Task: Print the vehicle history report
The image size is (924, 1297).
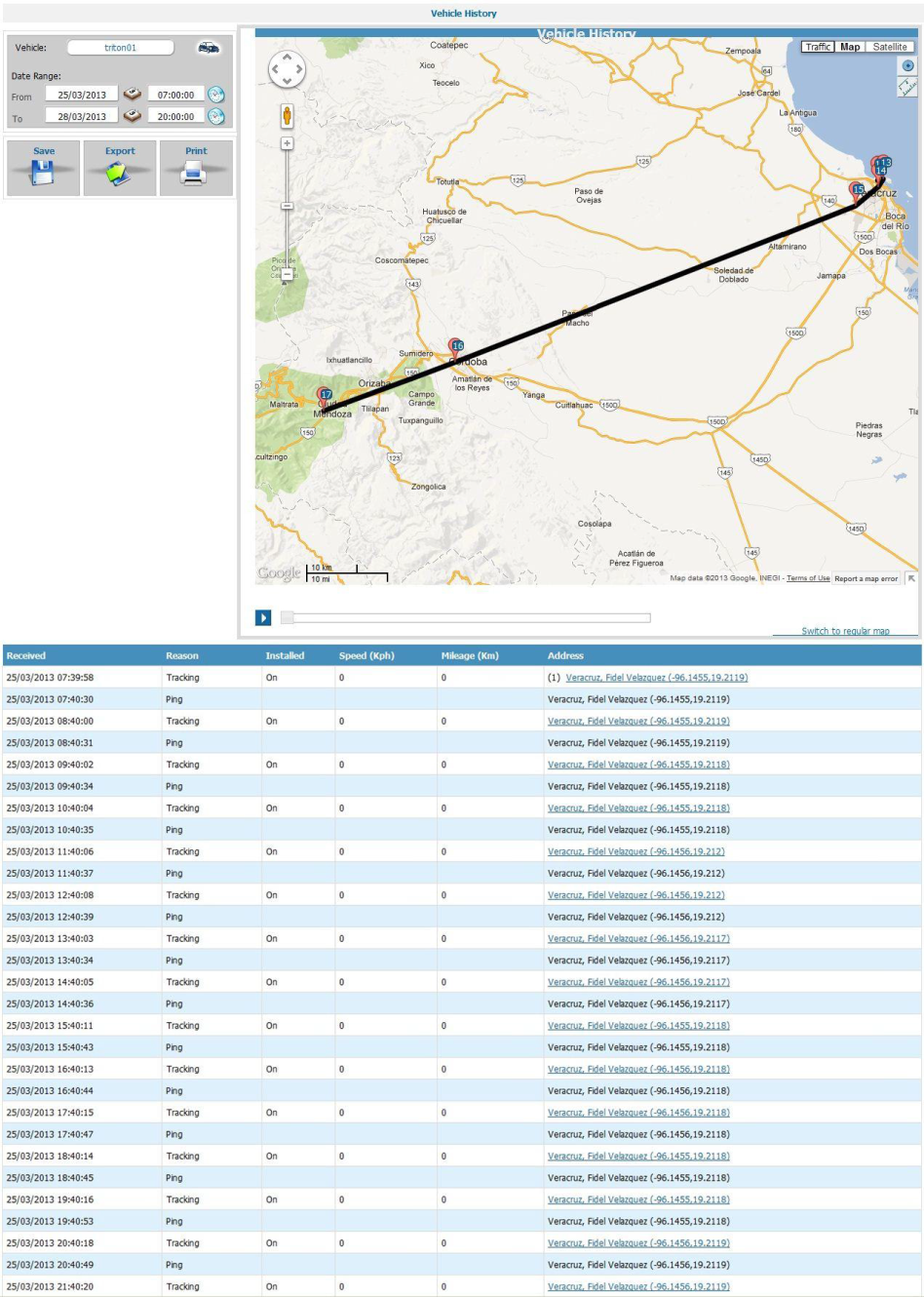Action: (196, 168)
